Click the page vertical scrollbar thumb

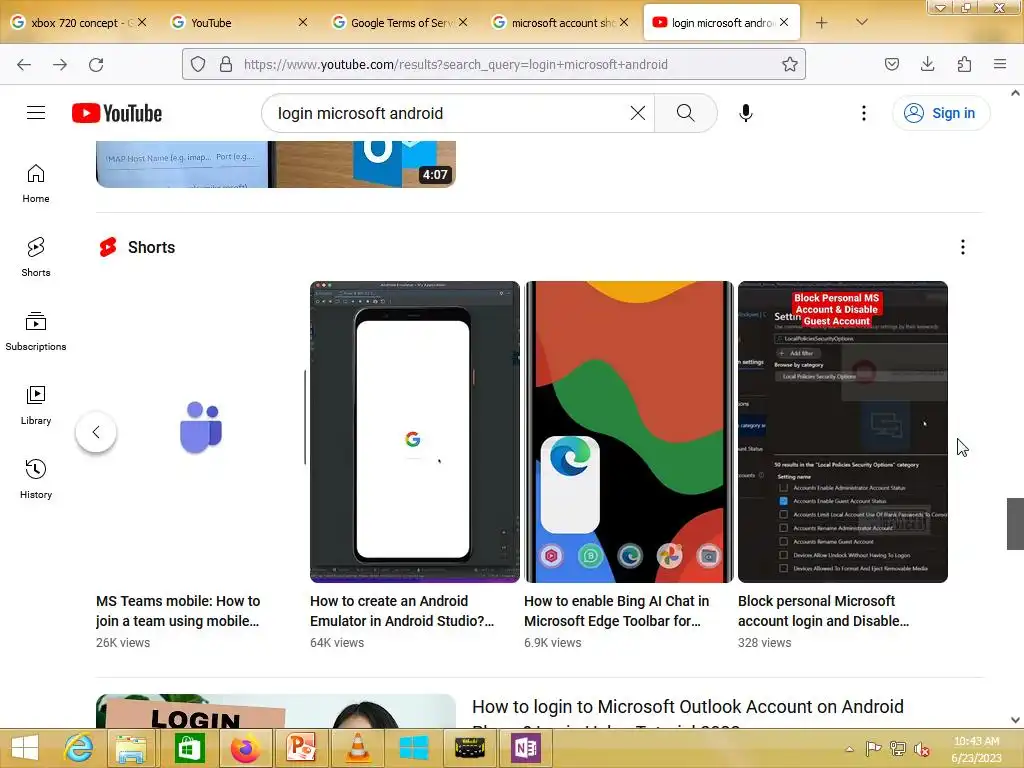click(x=1016, y=524)
